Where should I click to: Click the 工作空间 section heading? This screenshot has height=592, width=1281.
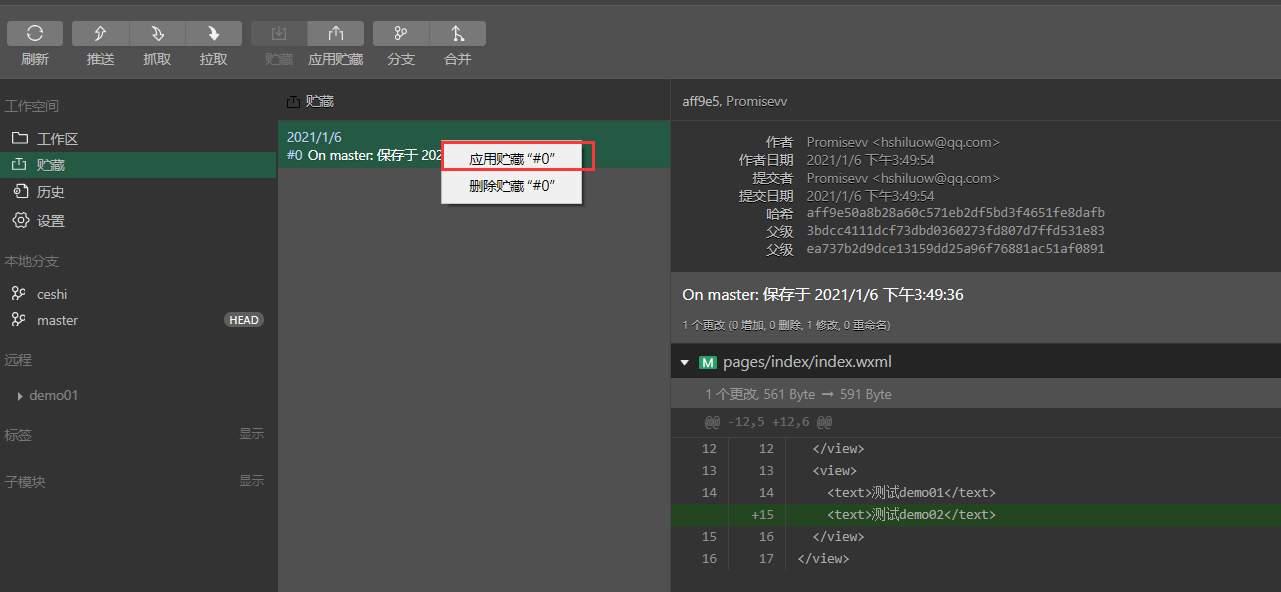click(x=31, y=106)
